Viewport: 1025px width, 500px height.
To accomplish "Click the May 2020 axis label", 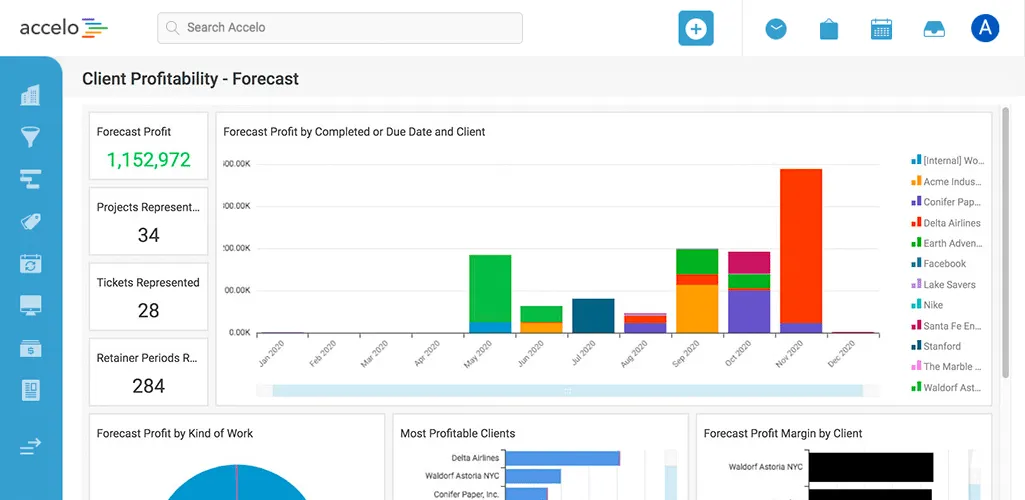I will tap(477, 353).
